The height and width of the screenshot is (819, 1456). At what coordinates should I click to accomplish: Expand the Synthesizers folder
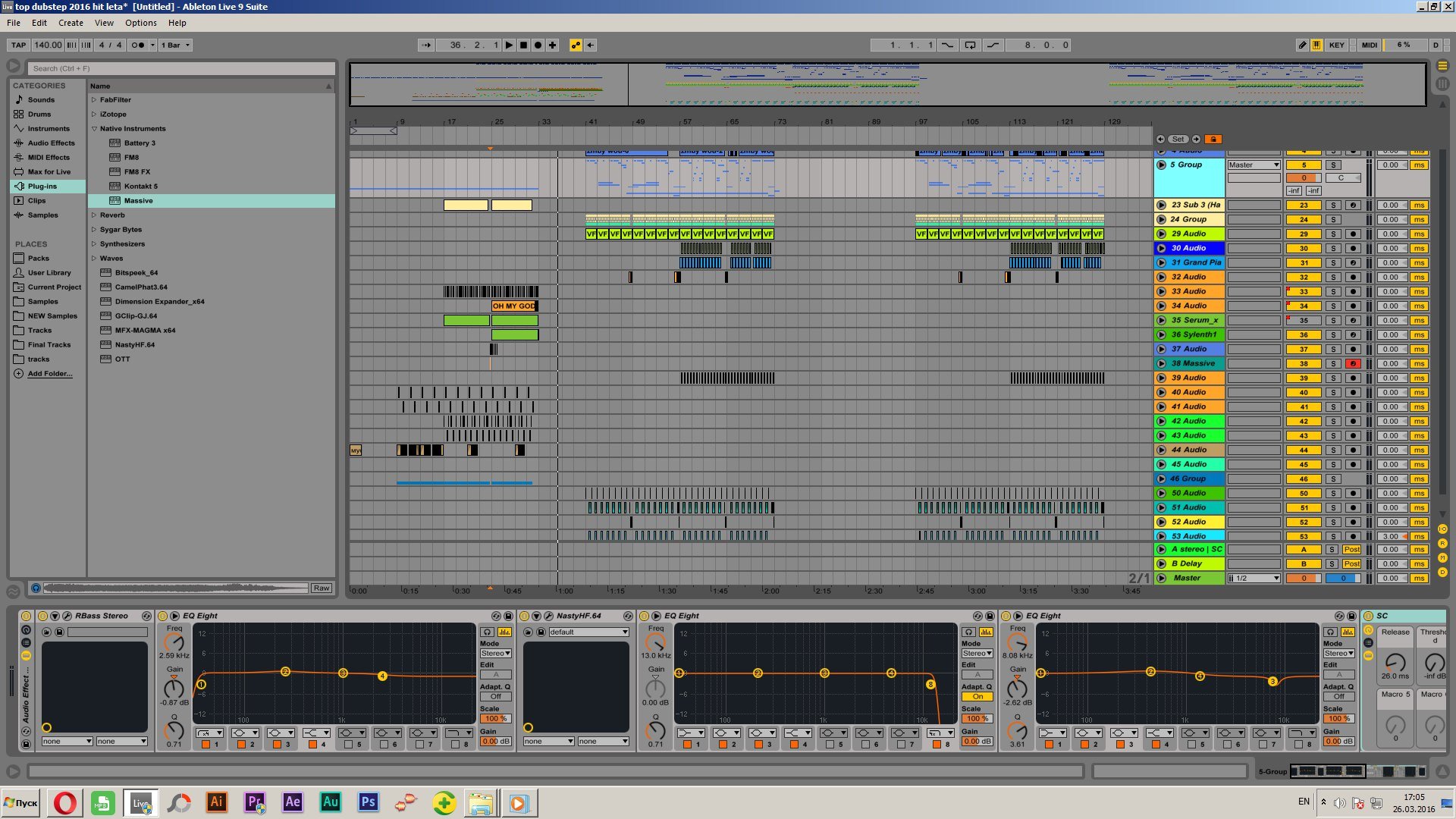click(94, 243)
